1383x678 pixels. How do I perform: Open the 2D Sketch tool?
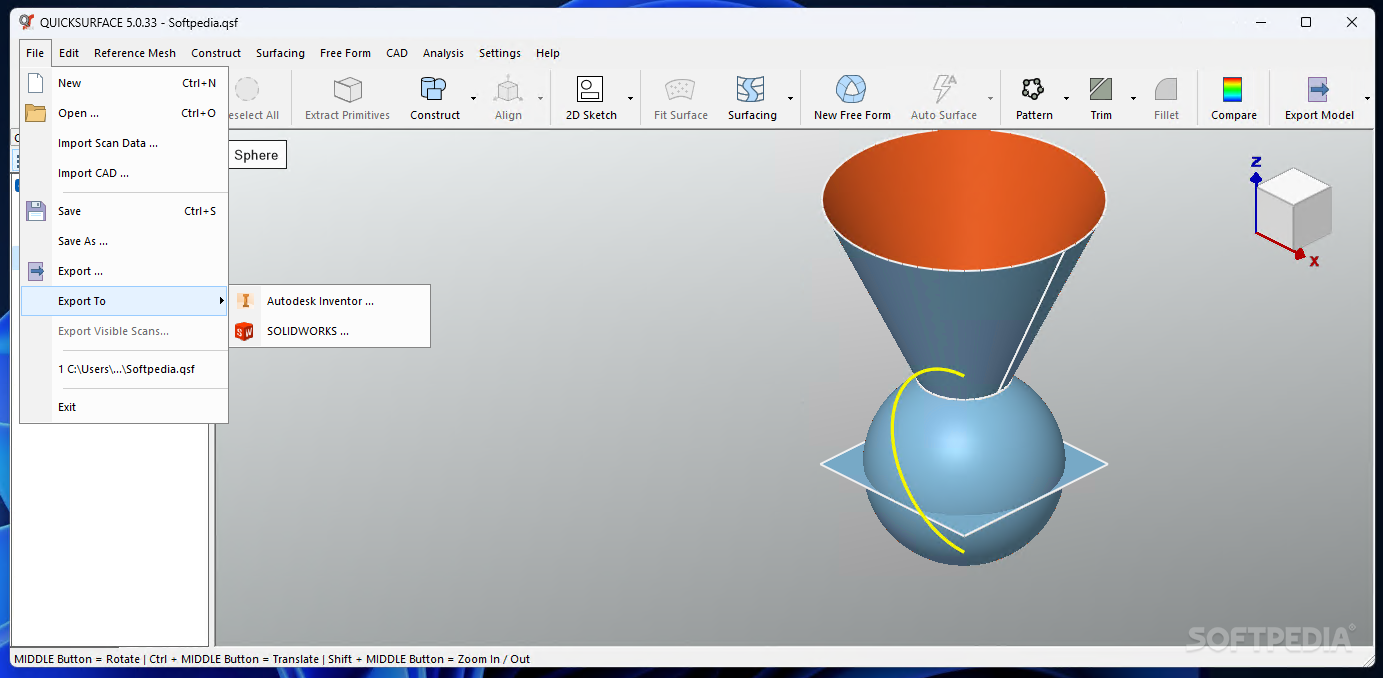coord(591,90)
